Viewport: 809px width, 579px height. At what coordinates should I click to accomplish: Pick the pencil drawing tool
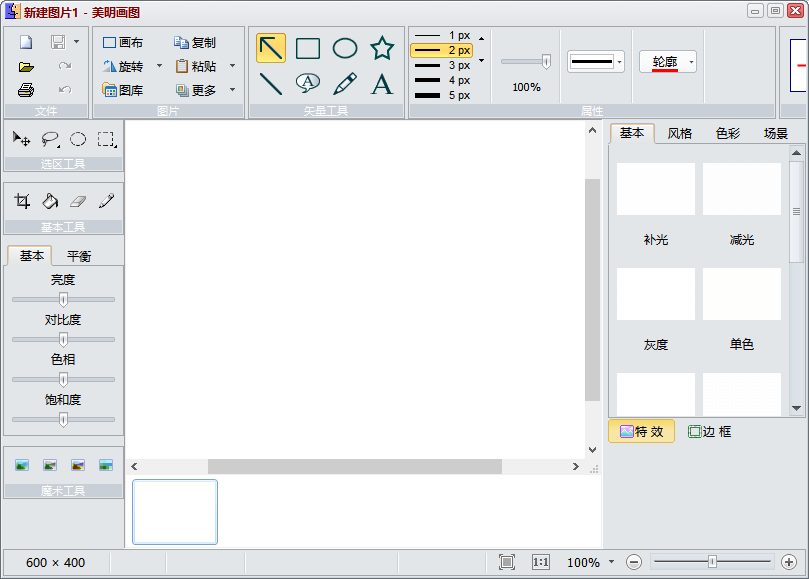point(345,83)
